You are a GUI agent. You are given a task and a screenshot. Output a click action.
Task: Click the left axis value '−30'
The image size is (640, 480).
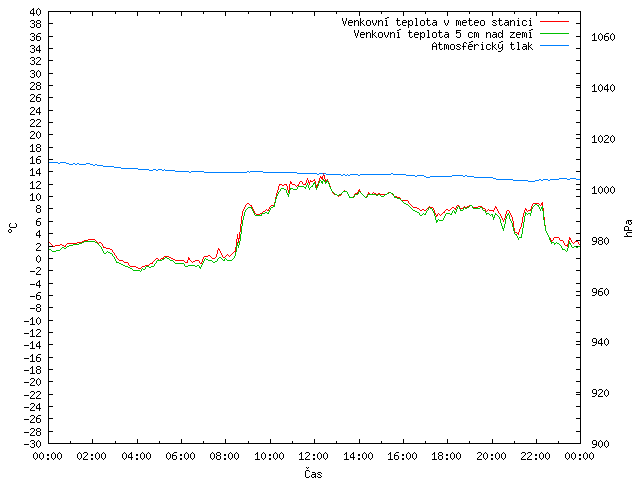[33, 444]
